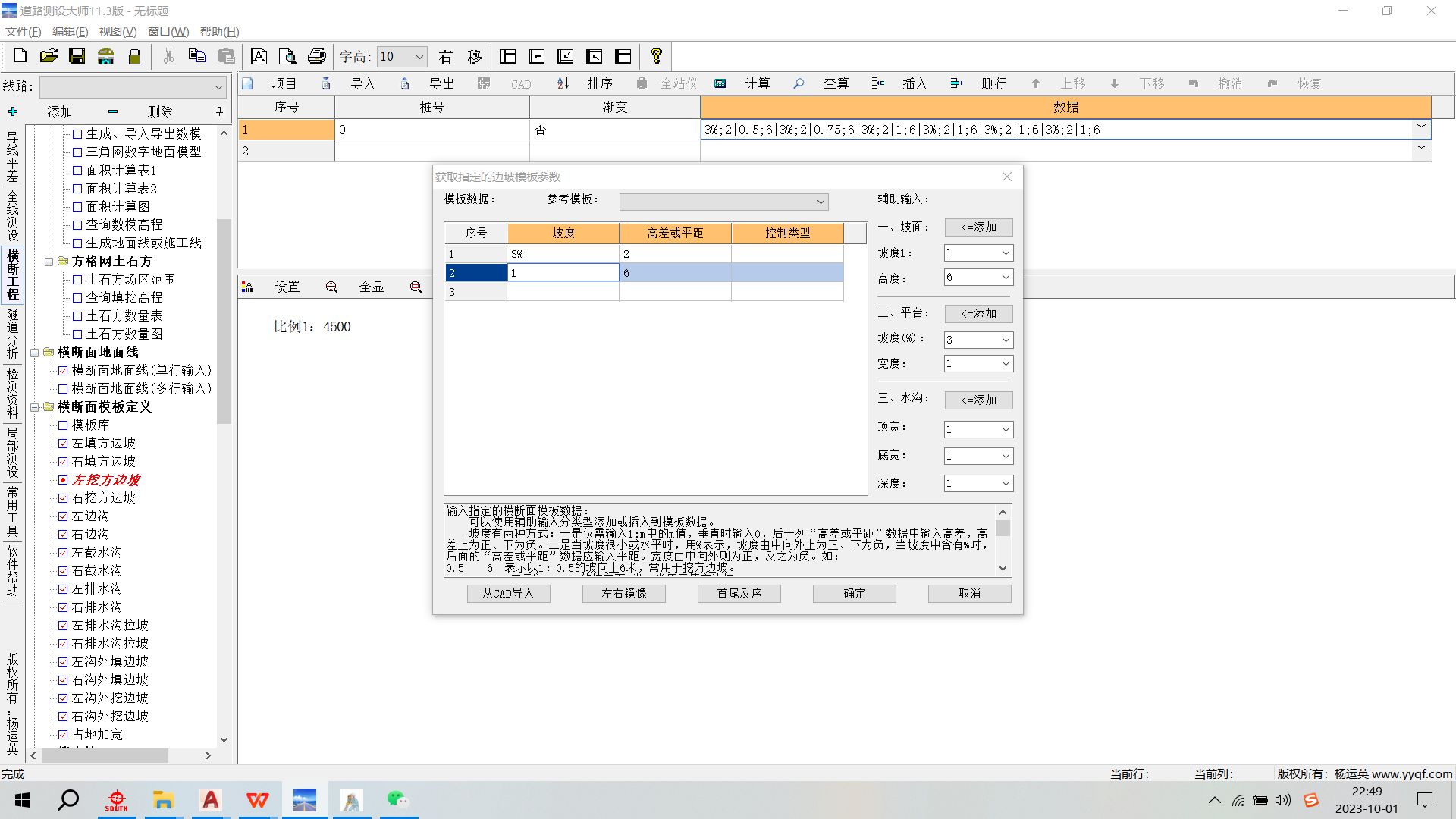This screenshot has width=1456, height=819.
Task: Click the Save floppy disk icon
Action: (x=77, y=56)
